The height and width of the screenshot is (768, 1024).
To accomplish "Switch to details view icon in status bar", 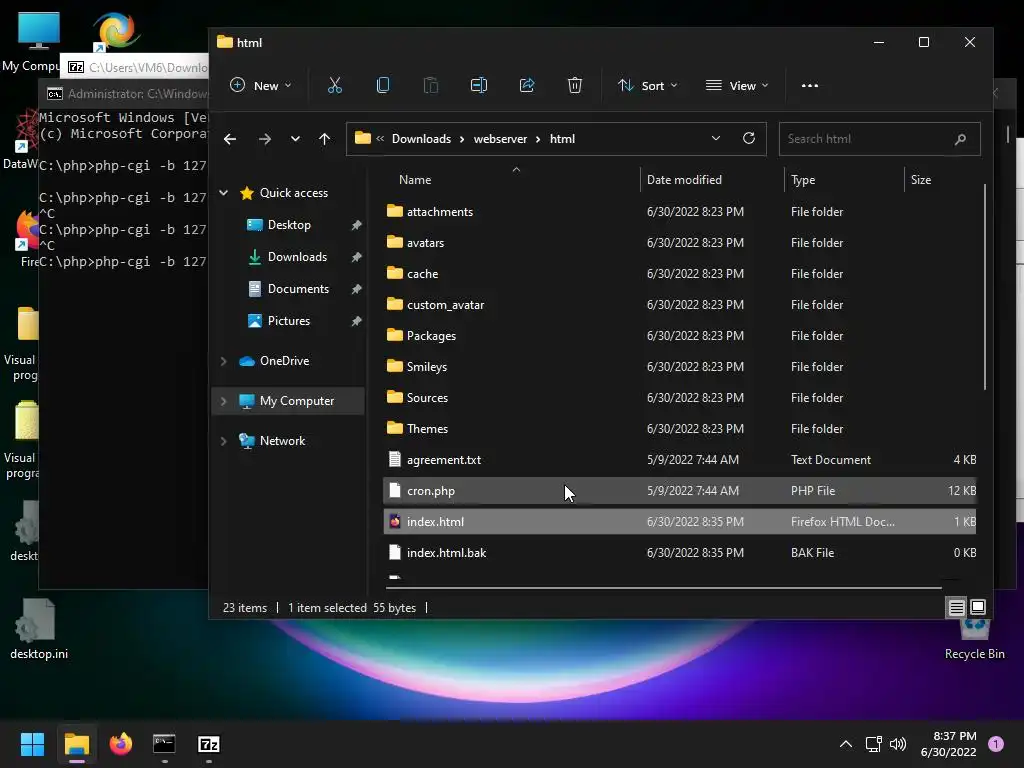I will click(x=957, y=608).
